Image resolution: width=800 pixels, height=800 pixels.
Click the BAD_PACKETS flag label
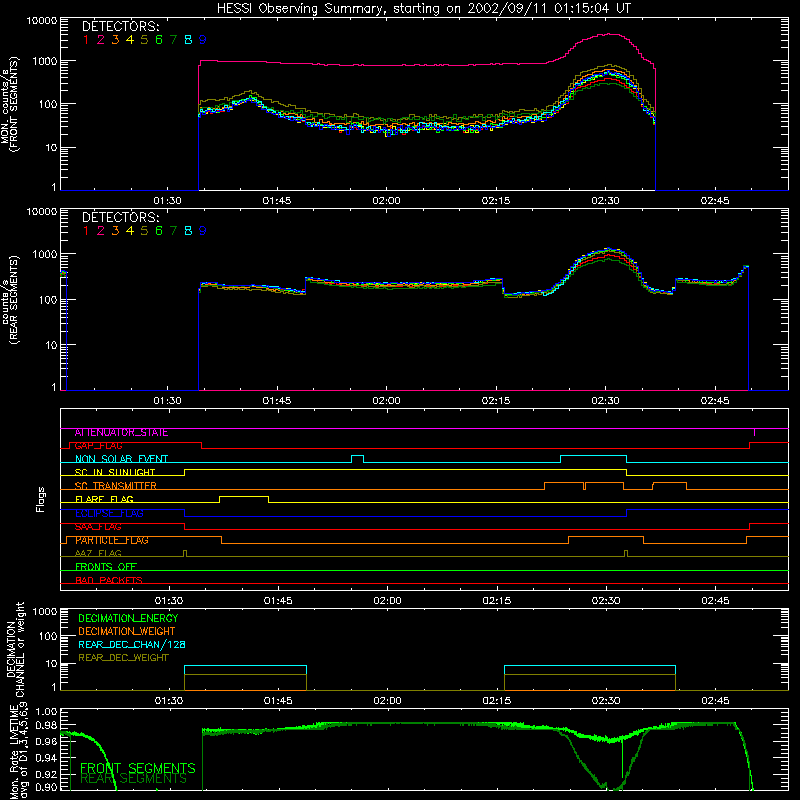pos(109,581)
